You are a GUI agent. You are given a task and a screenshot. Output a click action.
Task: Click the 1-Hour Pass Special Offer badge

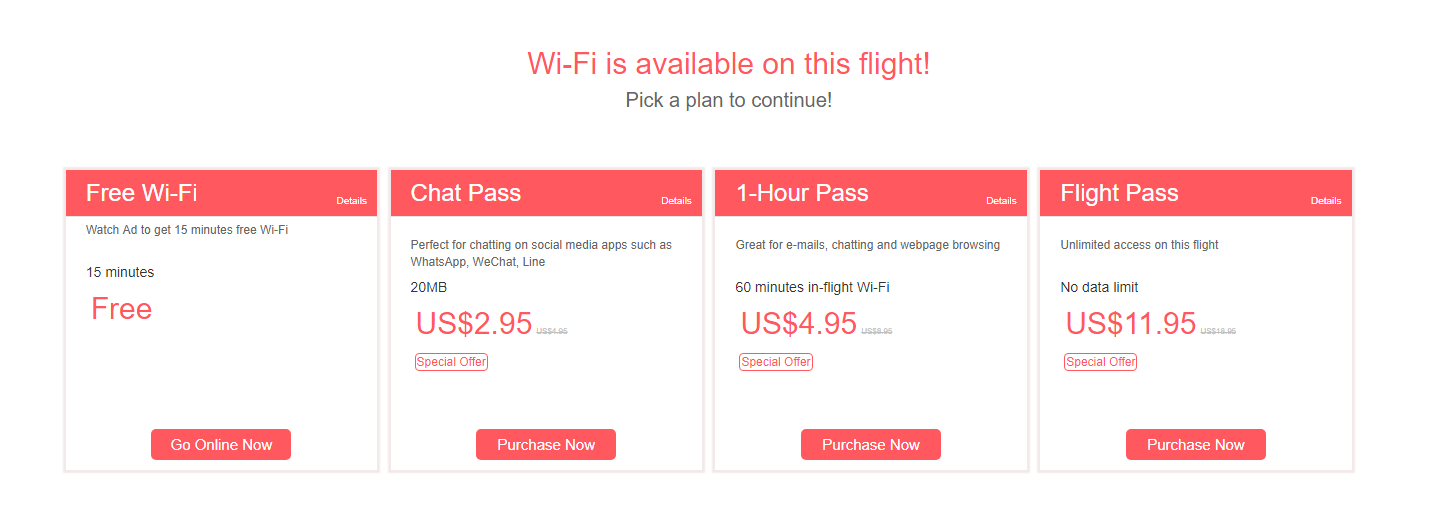[x=776, y=362]
